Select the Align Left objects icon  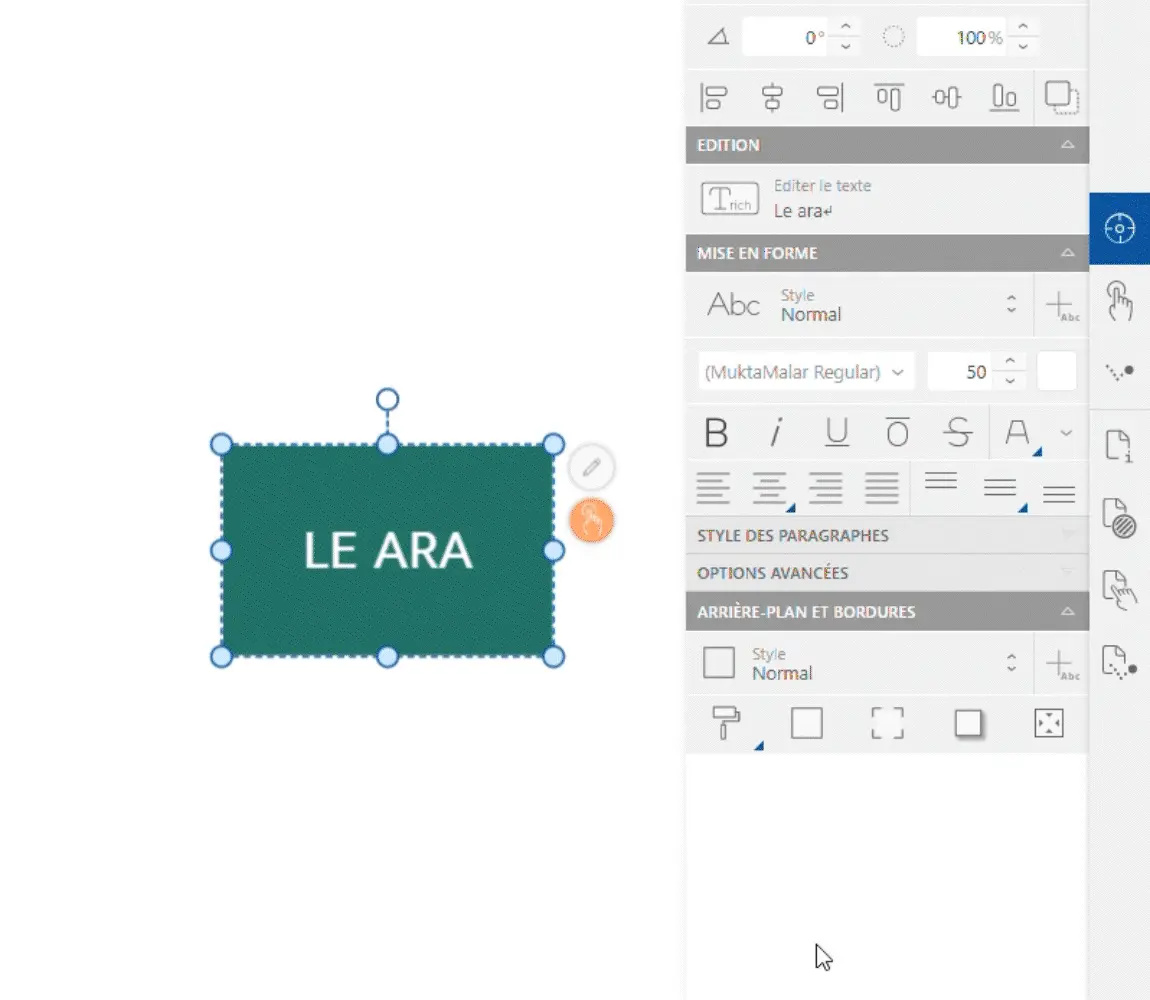tap(713, 97)
